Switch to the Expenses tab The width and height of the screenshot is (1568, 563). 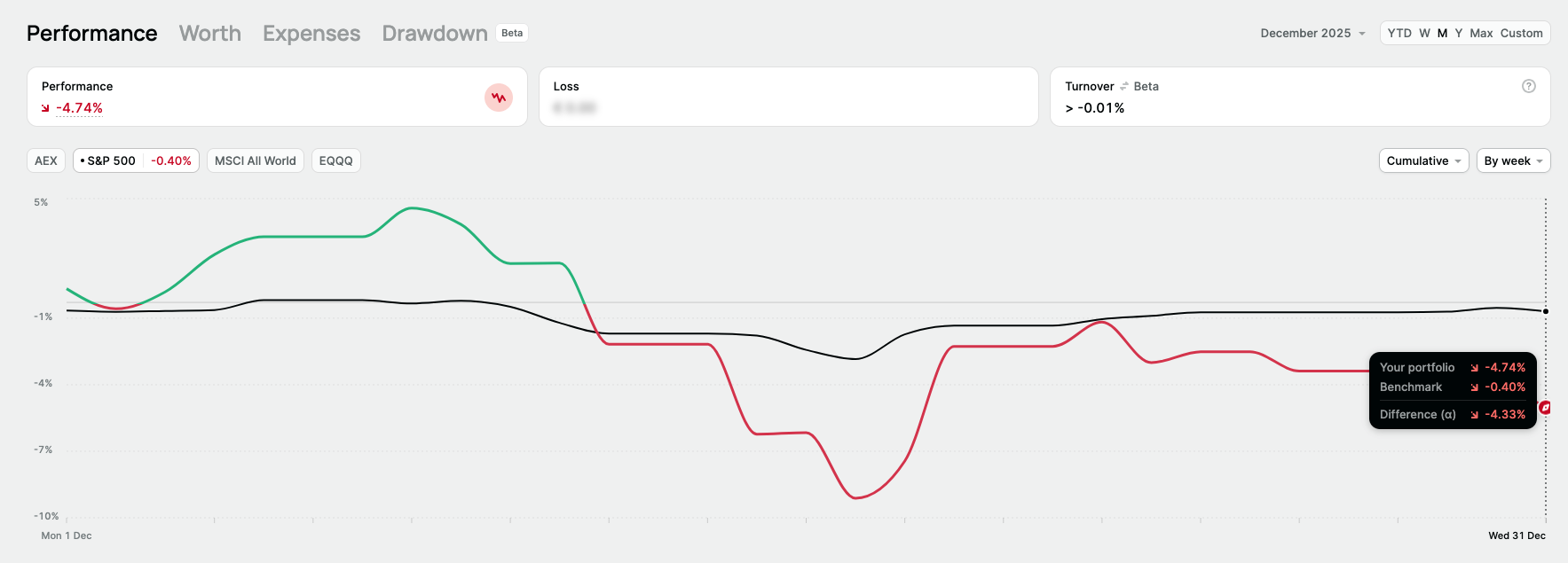(311, 33)
